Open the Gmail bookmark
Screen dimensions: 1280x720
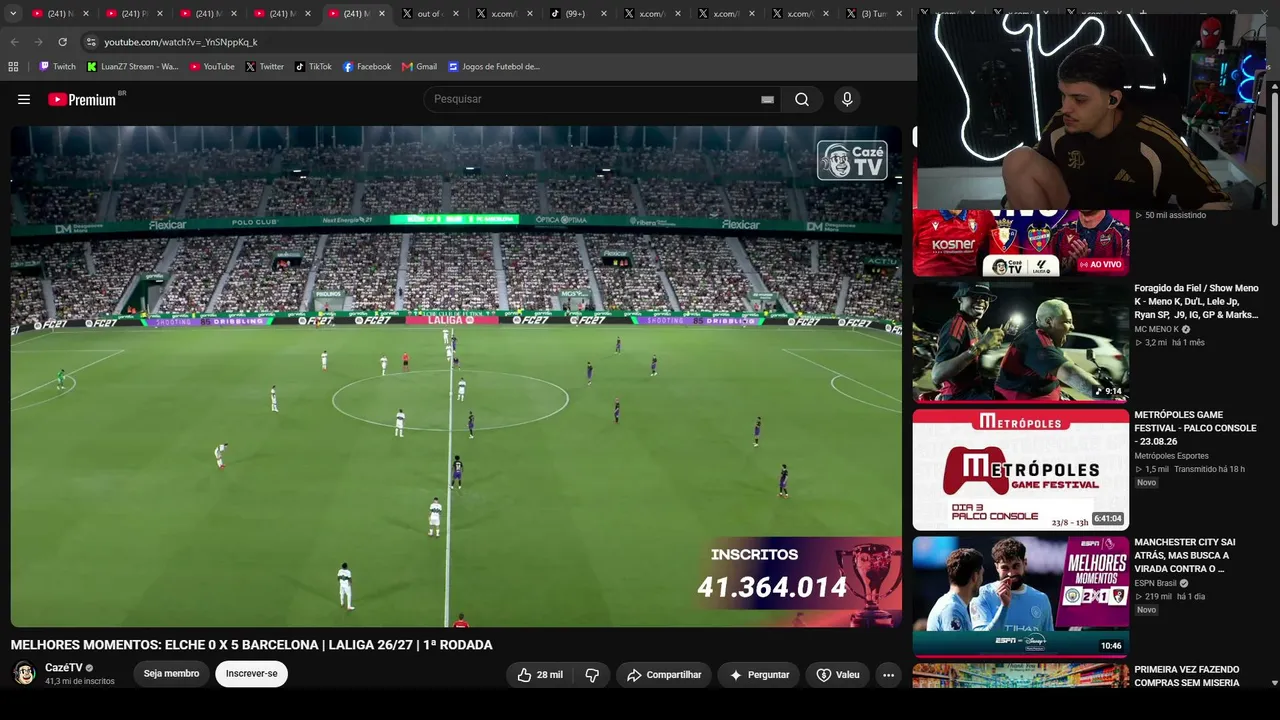click(419, 67)
